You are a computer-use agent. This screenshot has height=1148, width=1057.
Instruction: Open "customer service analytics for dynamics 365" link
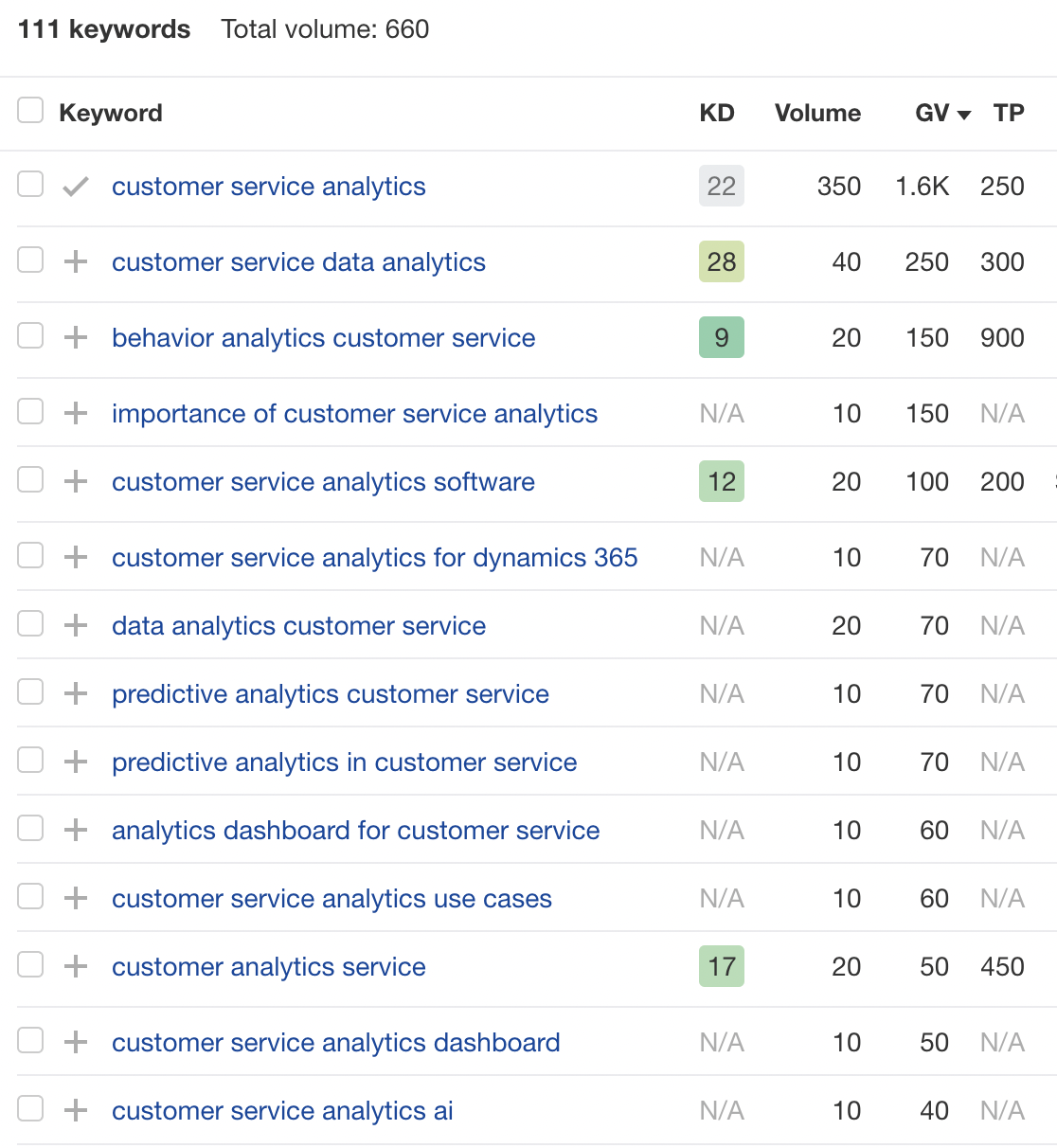click(x=374, y=558)
